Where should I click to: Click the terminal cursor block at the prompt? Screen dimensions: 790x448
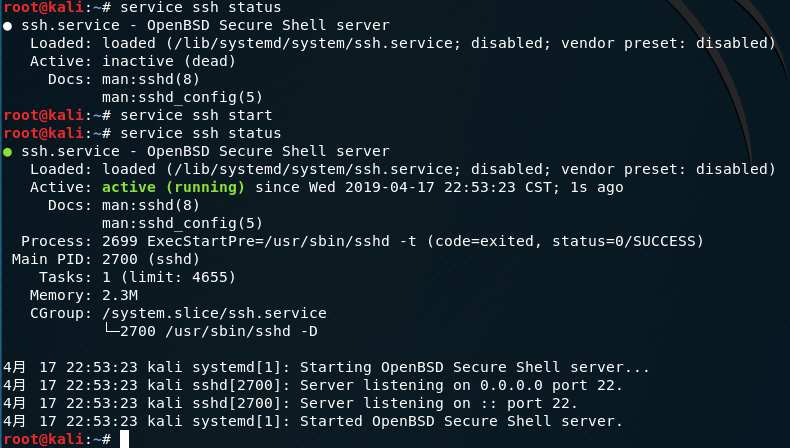click(124, 439)
